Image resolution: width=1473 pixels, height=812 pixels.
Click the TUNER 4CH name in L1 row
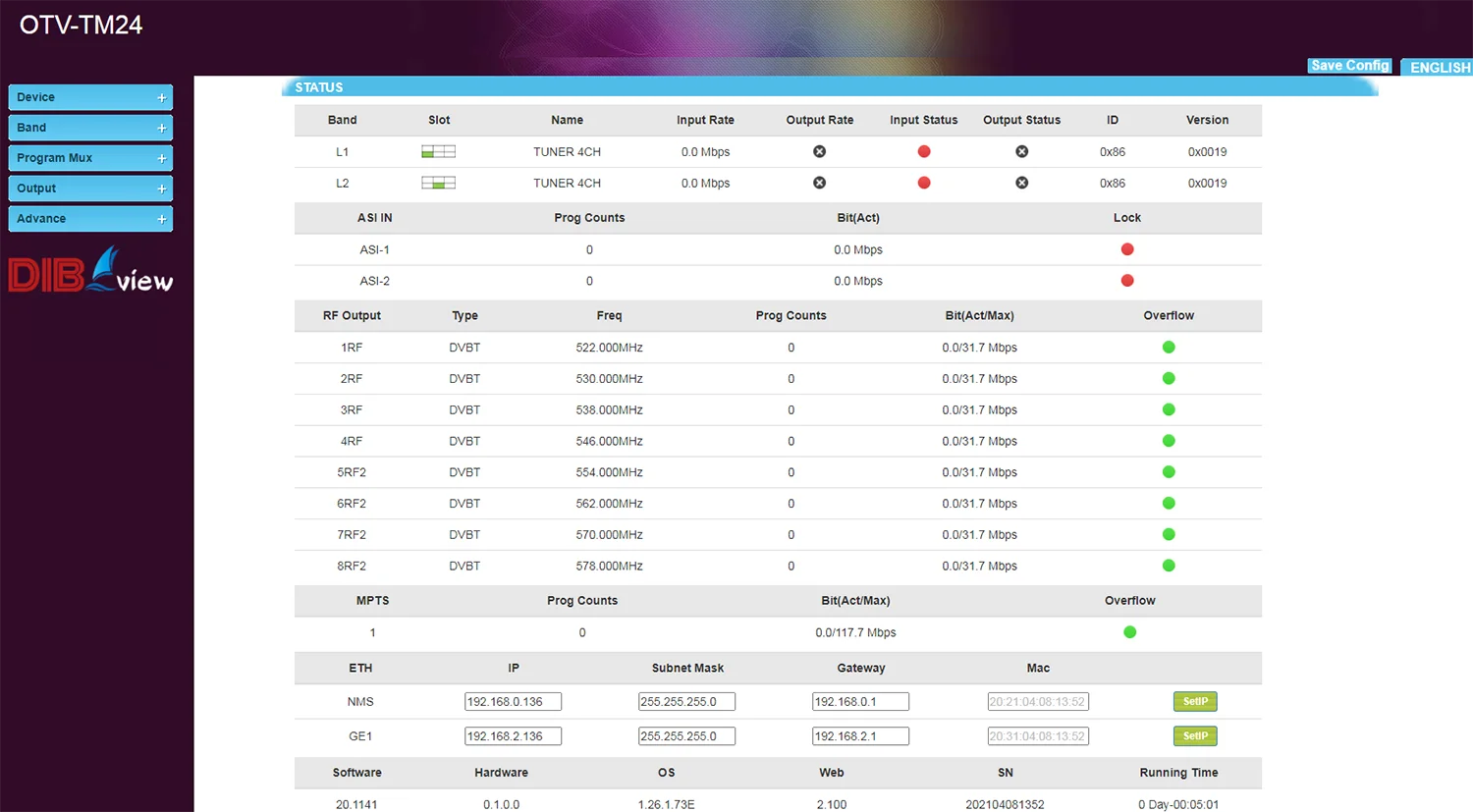click(x=567, y=152)
